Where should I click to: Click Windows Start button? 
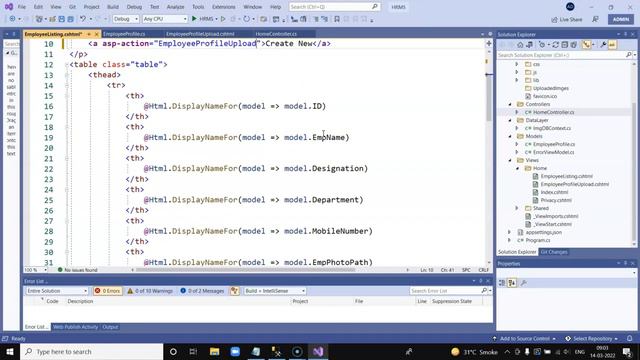coord(10,351)
